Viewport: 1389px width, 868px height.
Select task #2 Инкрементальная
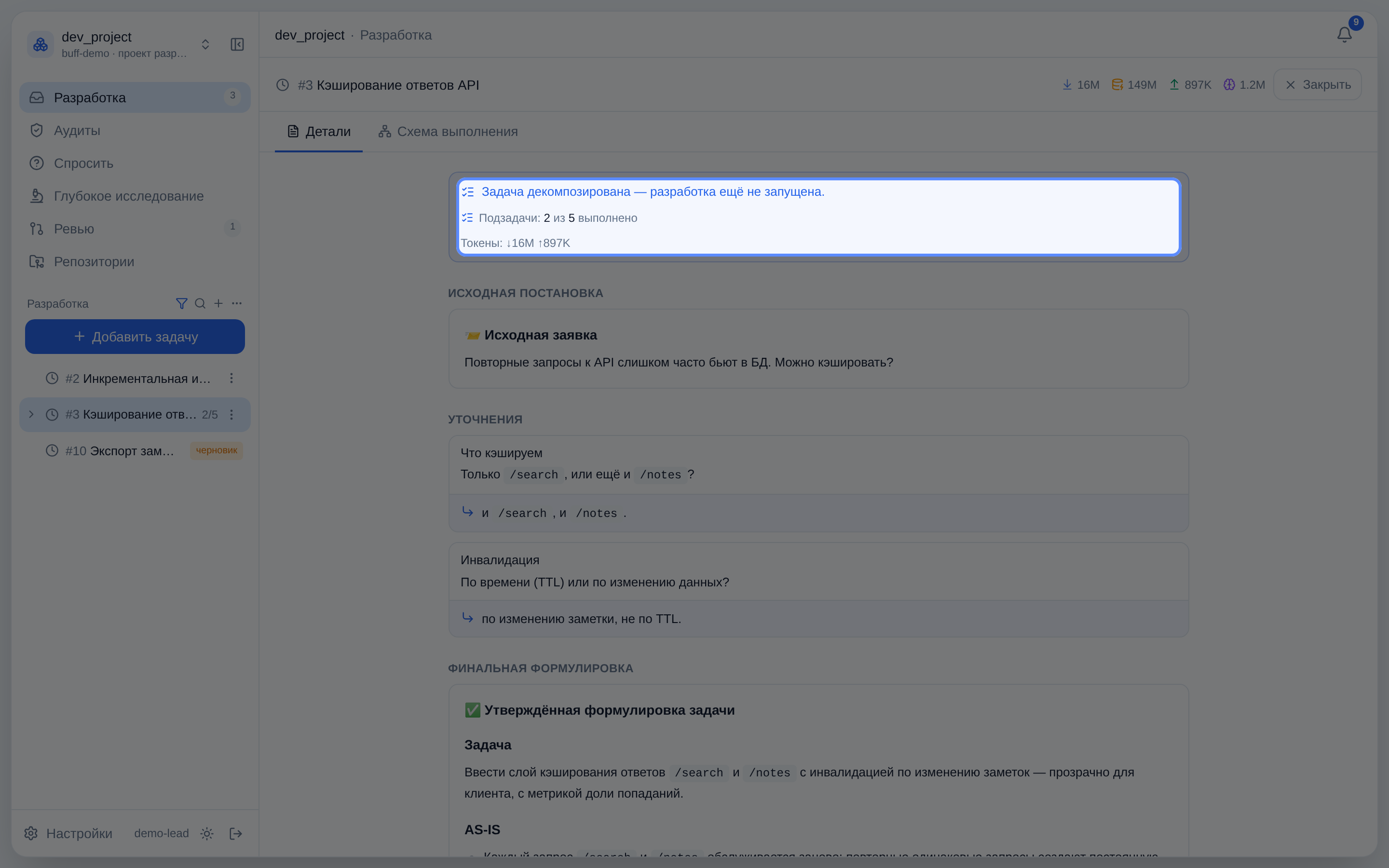click(135, 379)
